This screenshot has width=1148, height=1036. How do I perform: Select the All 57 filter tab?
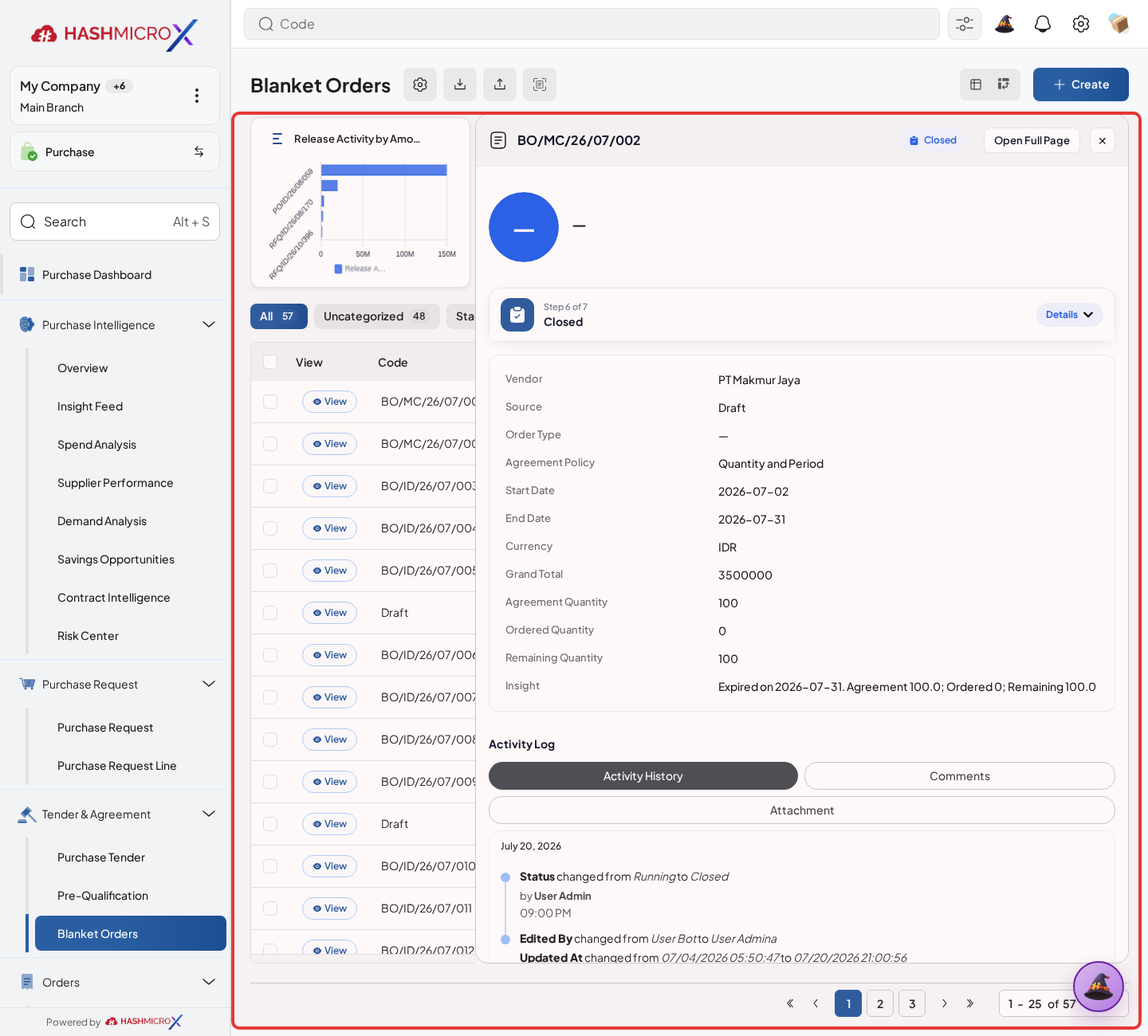tap(279, 316)
